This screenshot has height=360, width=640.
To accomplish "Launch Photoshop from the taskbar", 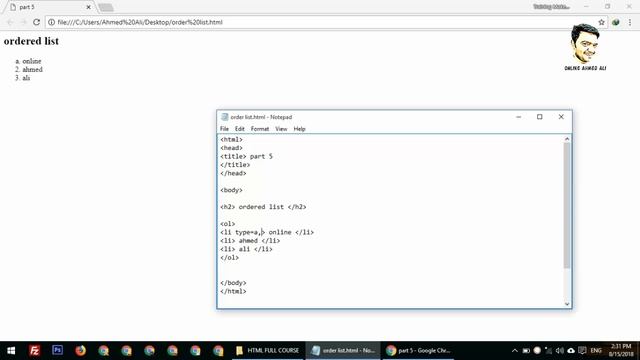I will [x=58, y=350].
